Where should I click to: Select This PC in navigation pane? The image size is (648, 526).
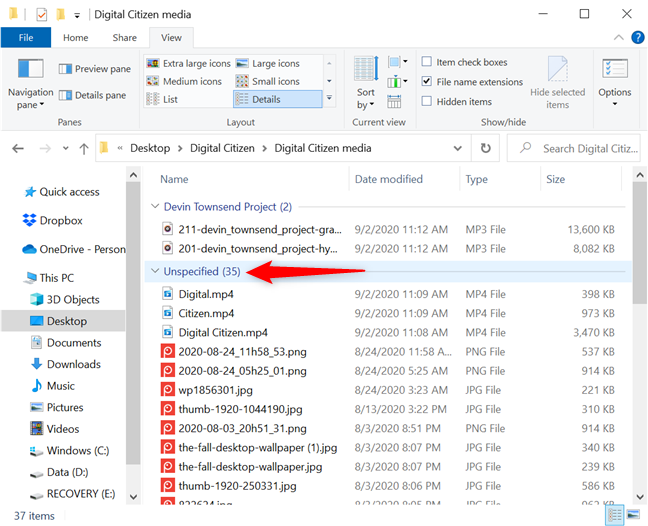(49, 278)
